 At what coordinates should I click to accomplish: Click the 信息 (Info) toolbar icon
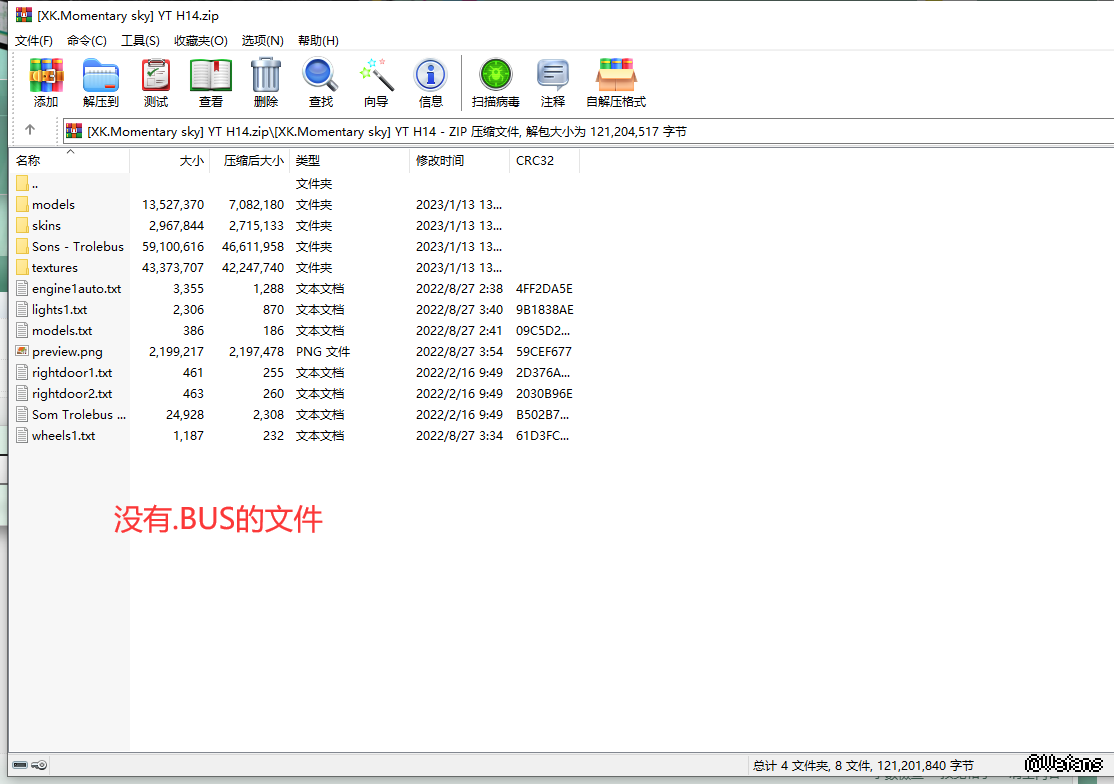(431, 75)
